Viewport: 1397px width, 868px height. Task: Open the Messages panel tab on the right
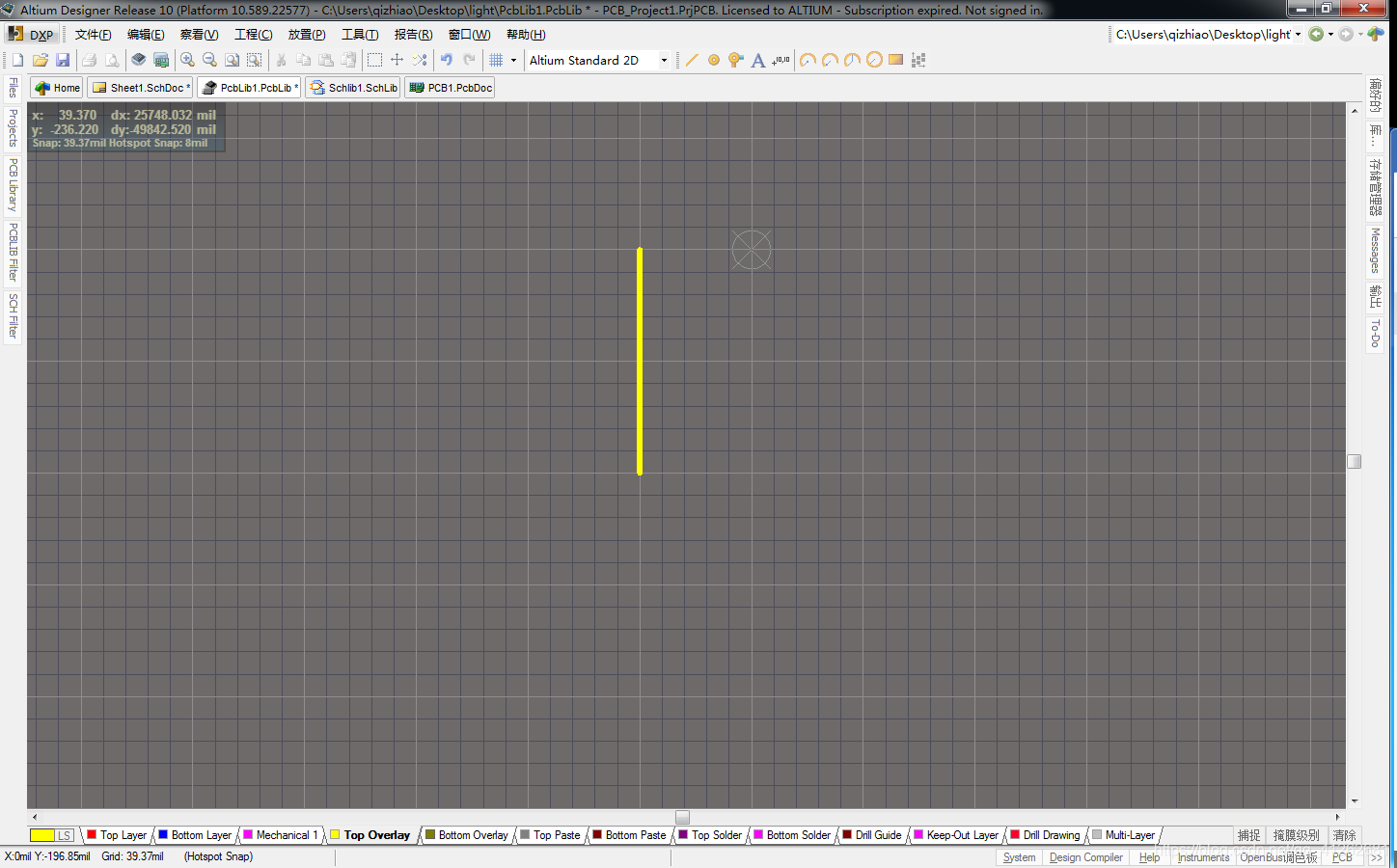[1375, 251]
